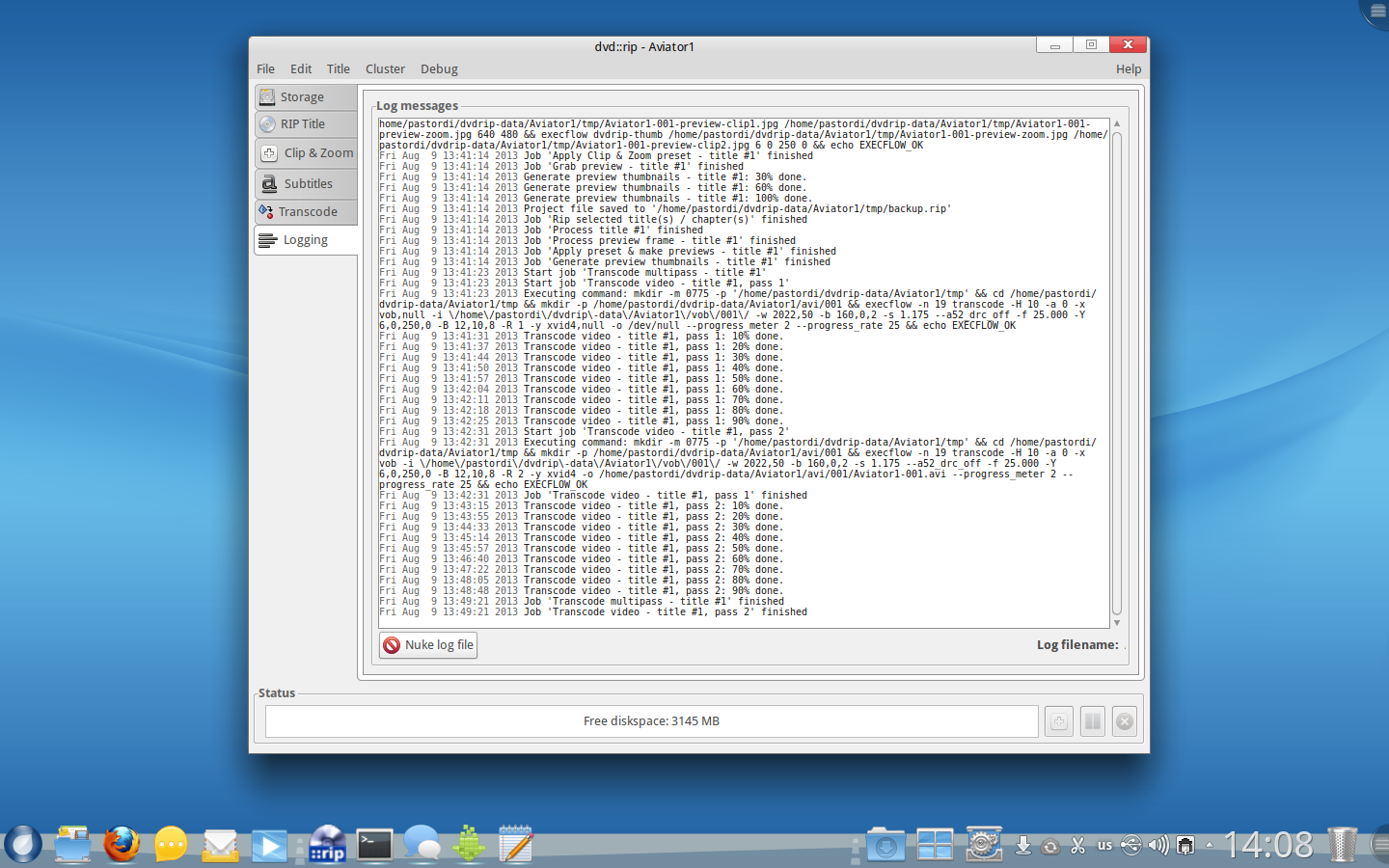Click the Log filename label
The height and width of the screenshot is (868, 1389).
(x=1077, y=645)
